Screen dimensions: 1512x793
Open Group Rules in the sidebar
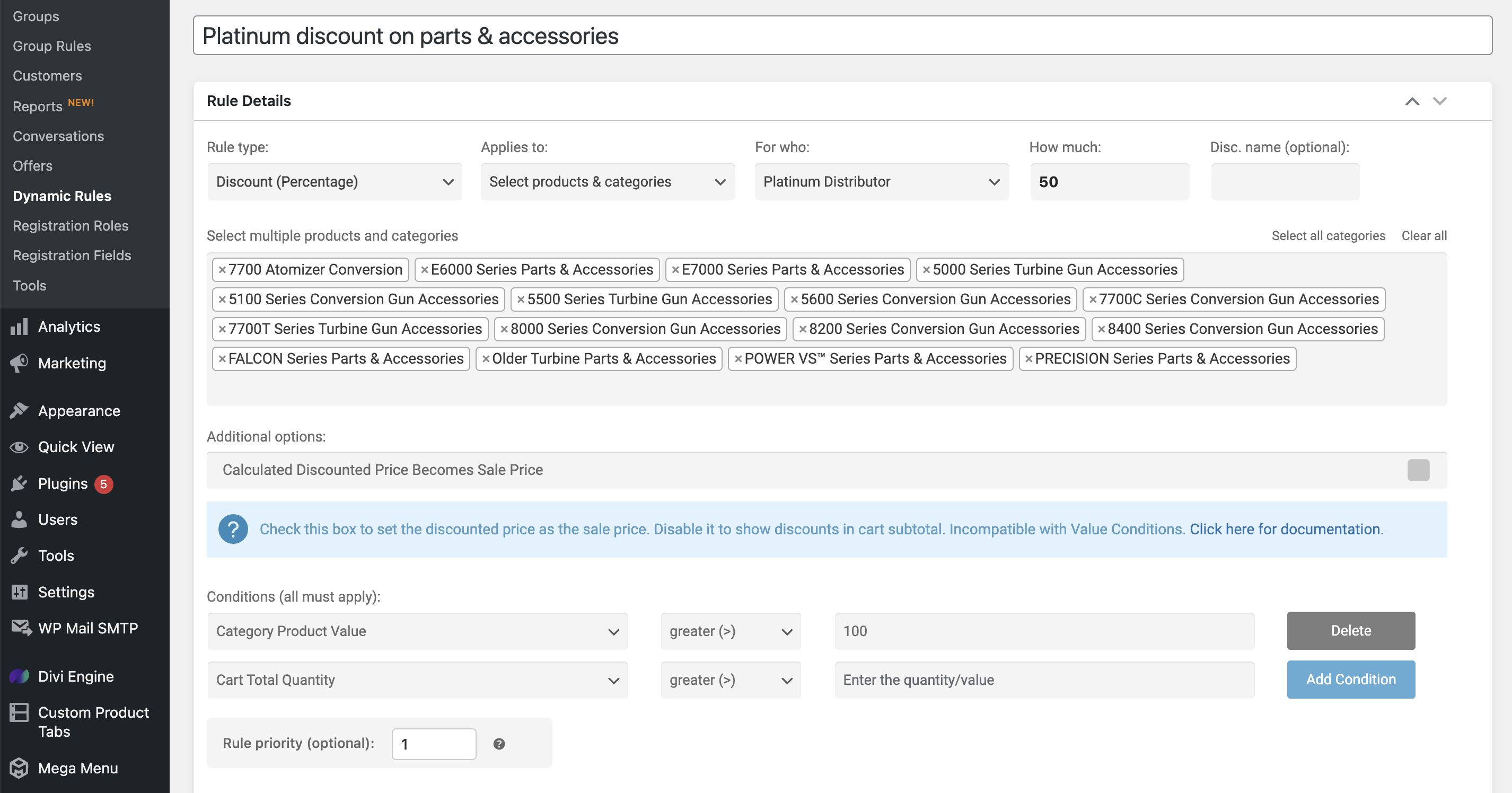[51, 46]
